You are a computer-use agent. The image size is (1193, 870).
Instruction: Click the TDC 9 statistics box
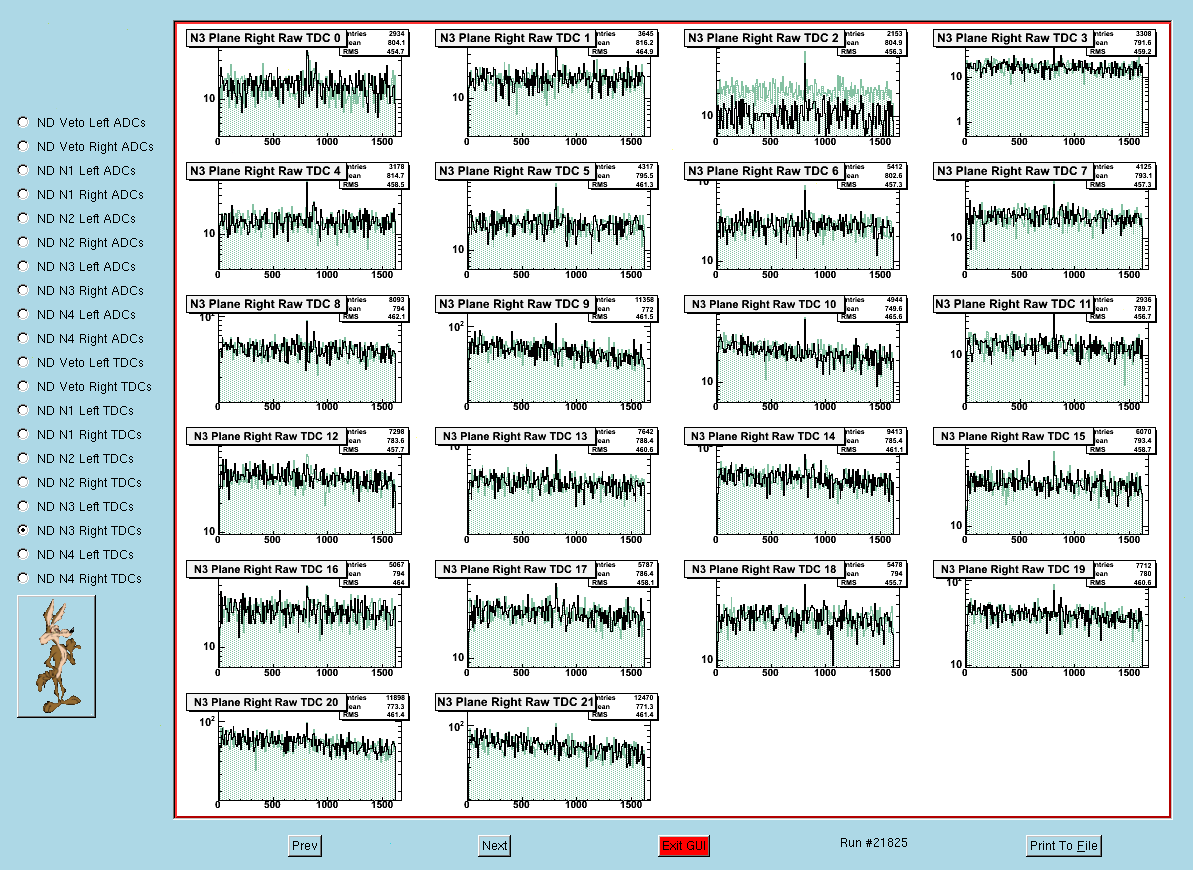(x=626, y=308)
